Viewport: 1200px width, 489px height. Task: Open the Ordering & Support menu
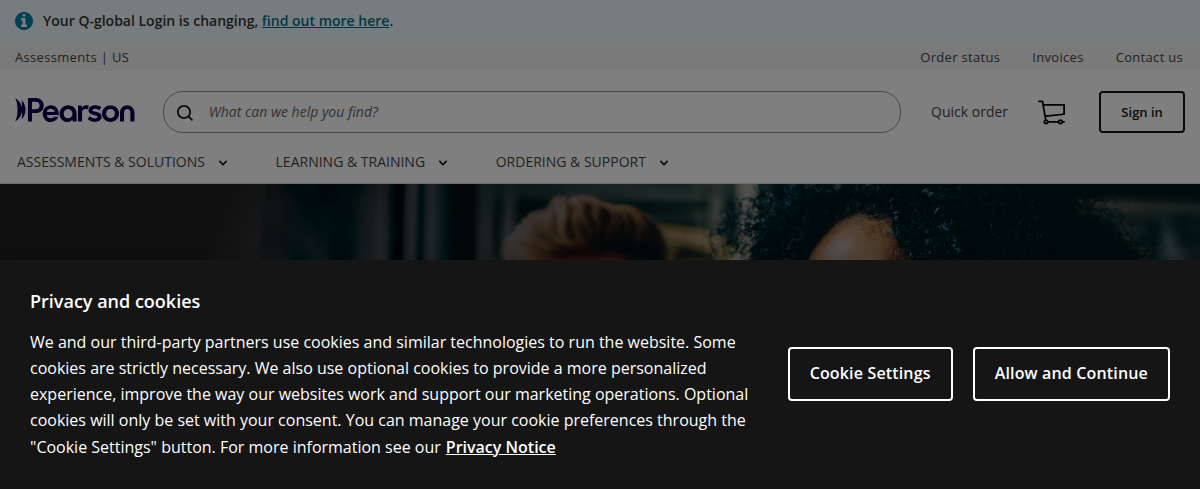[x=571, y=162]
